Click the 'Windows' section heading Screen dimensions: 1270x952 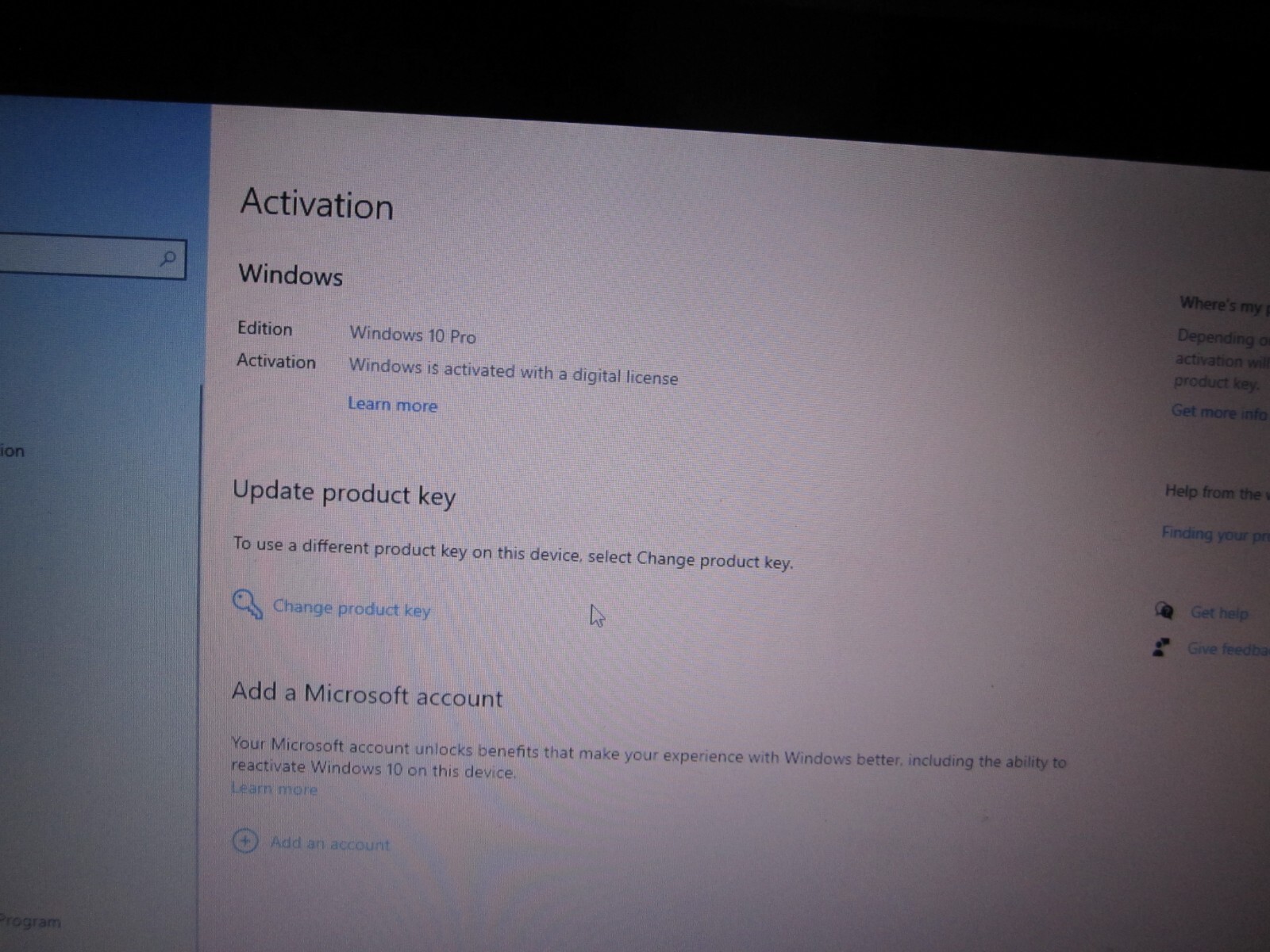click(x=291, y=274)
